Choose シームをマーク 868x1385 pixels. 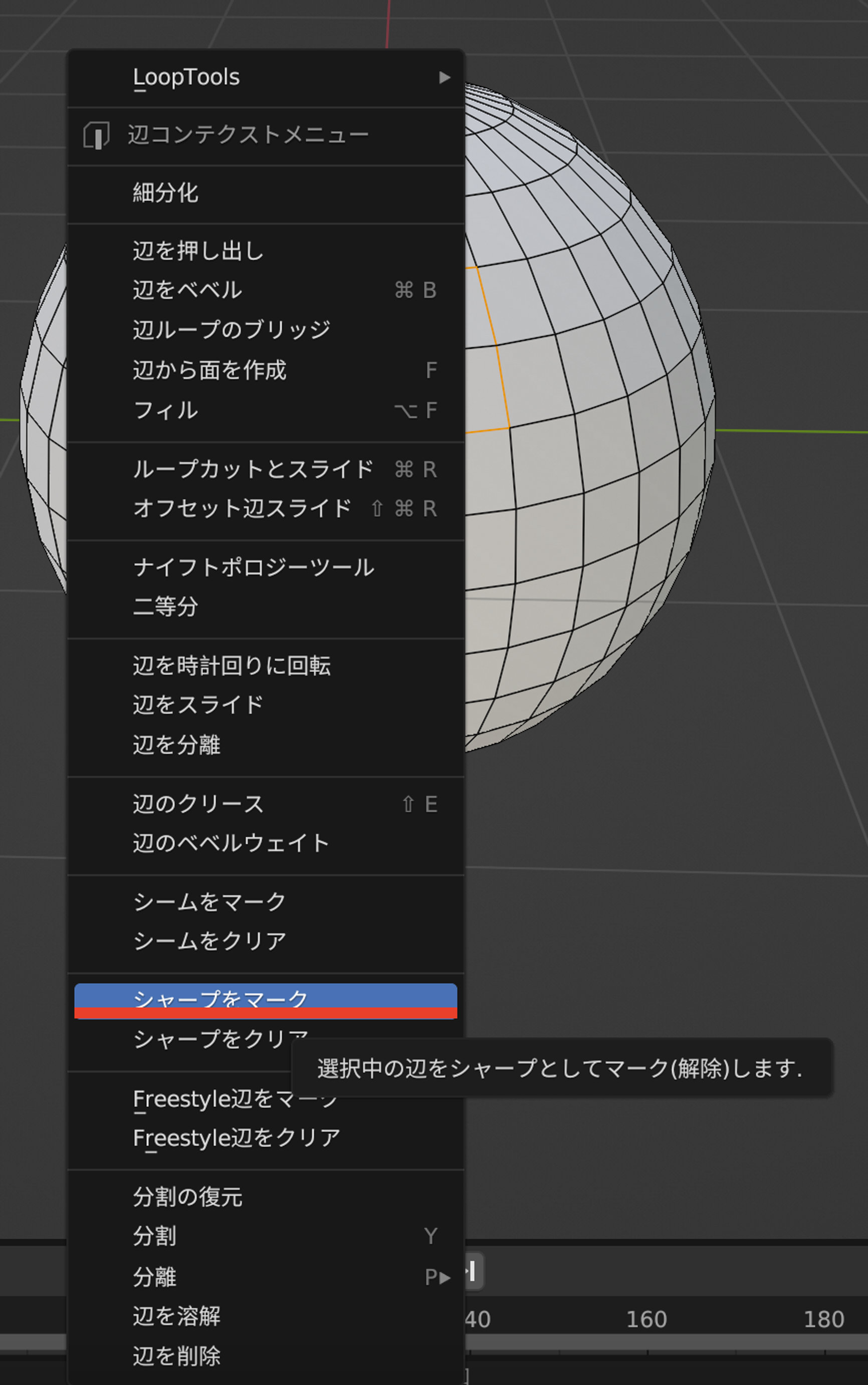[265, 902]
